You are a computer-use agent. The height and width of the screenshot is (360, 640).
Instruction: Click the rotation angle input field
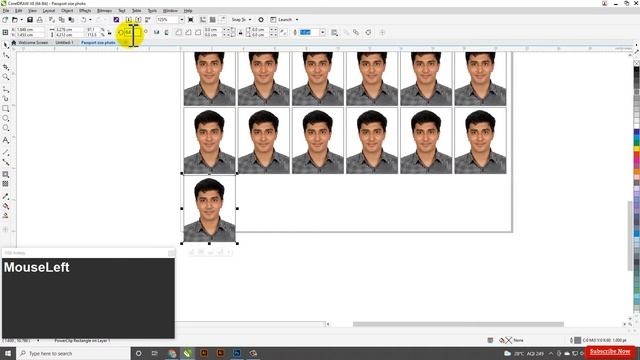click(133, 32)
